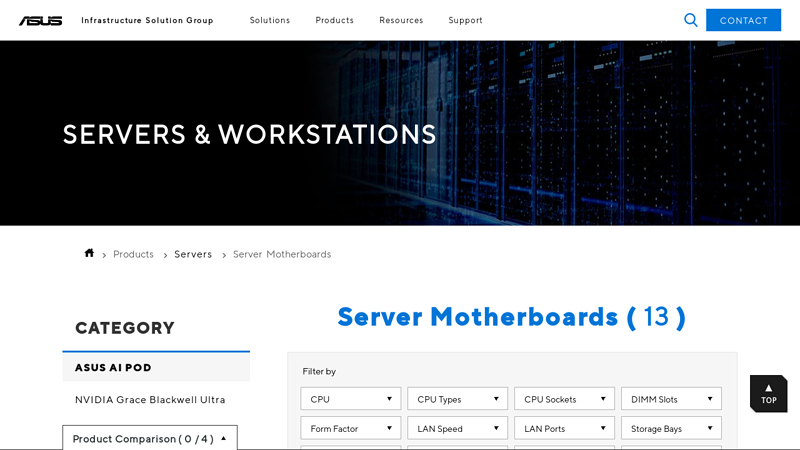Image resolution: width=800 pixels, height=450 pixels.
Task: Open the CPU filter dropdown
Action: pos(351,399)
